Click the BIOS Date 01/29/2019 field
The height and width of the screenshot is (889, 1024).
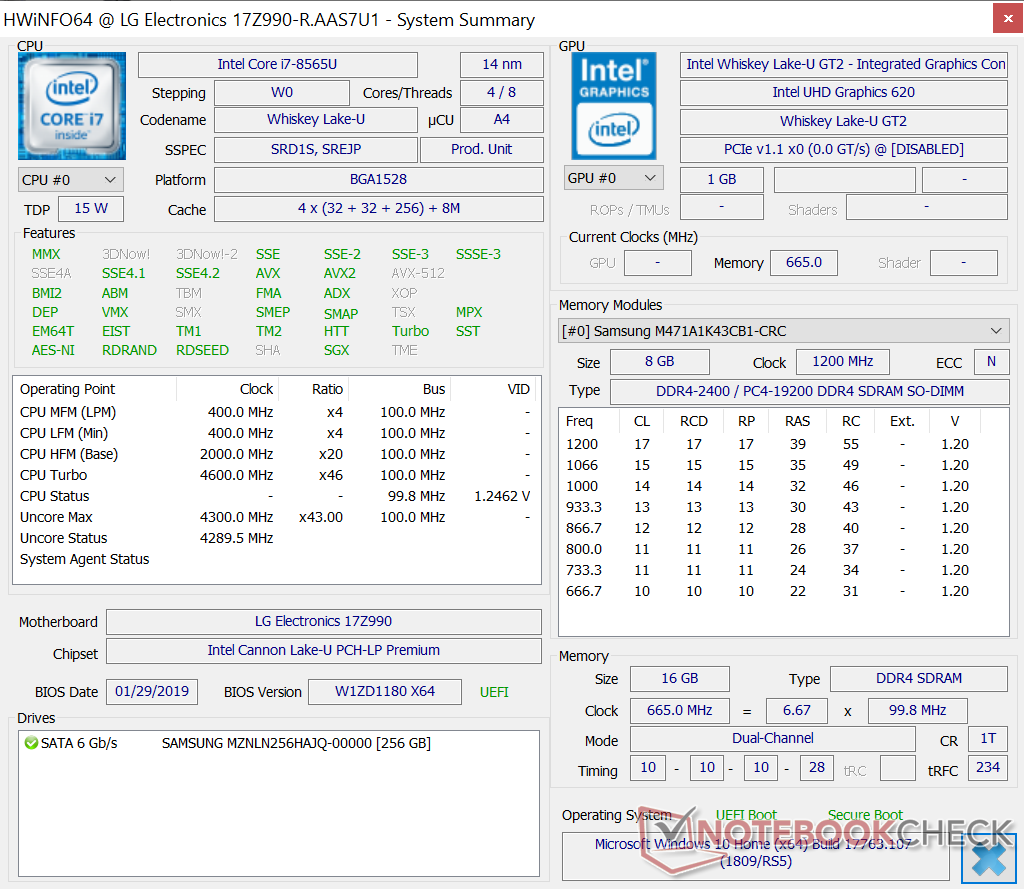pos(152,691)
